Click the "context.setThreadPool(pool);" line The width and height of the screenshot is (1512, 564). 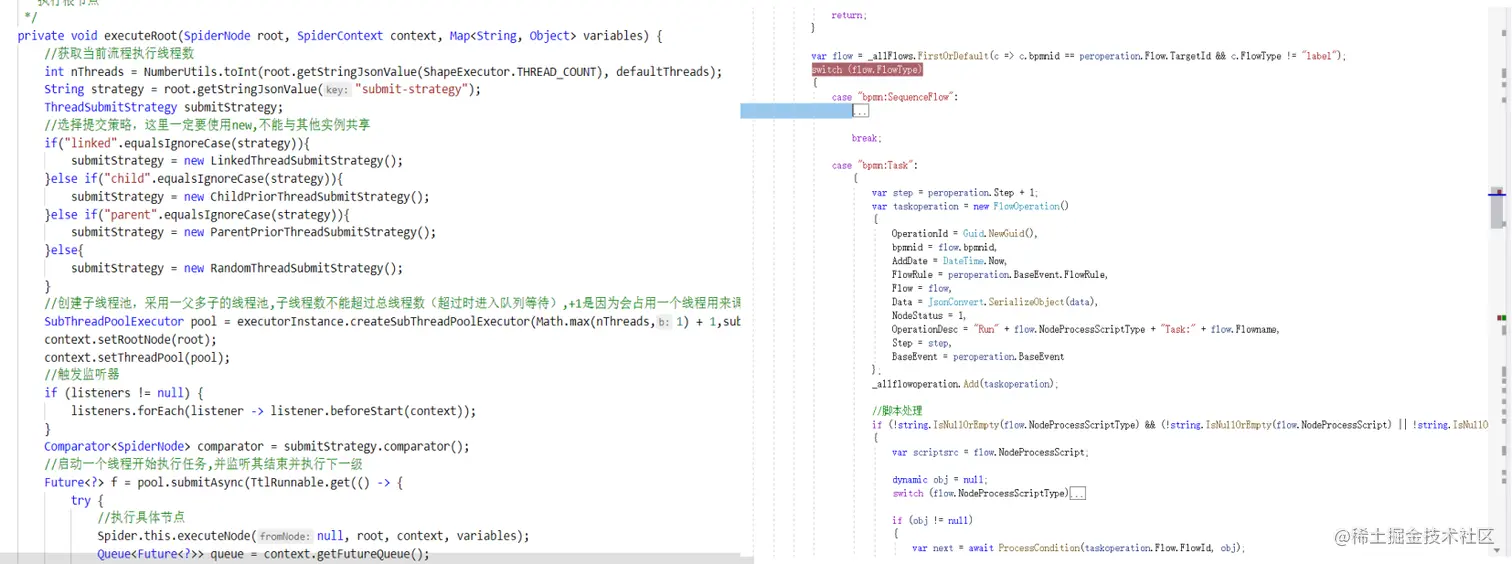point(137,357)
